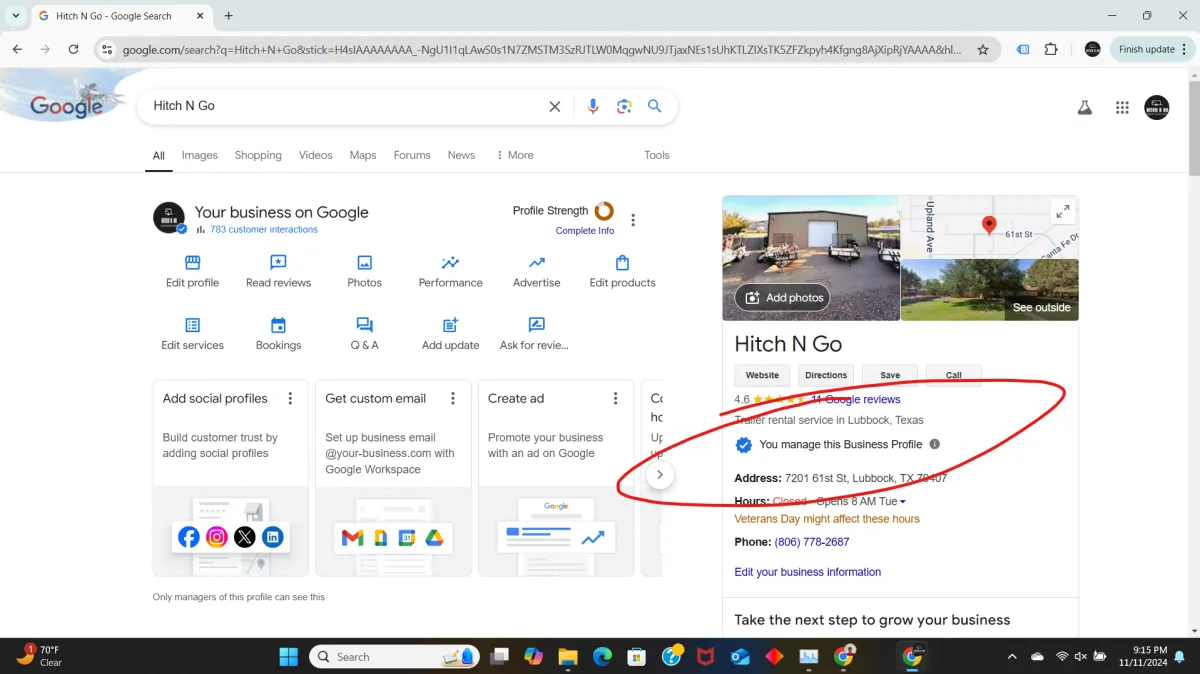
Task: Open Create ad card options
Action: [x=616, y=398]
